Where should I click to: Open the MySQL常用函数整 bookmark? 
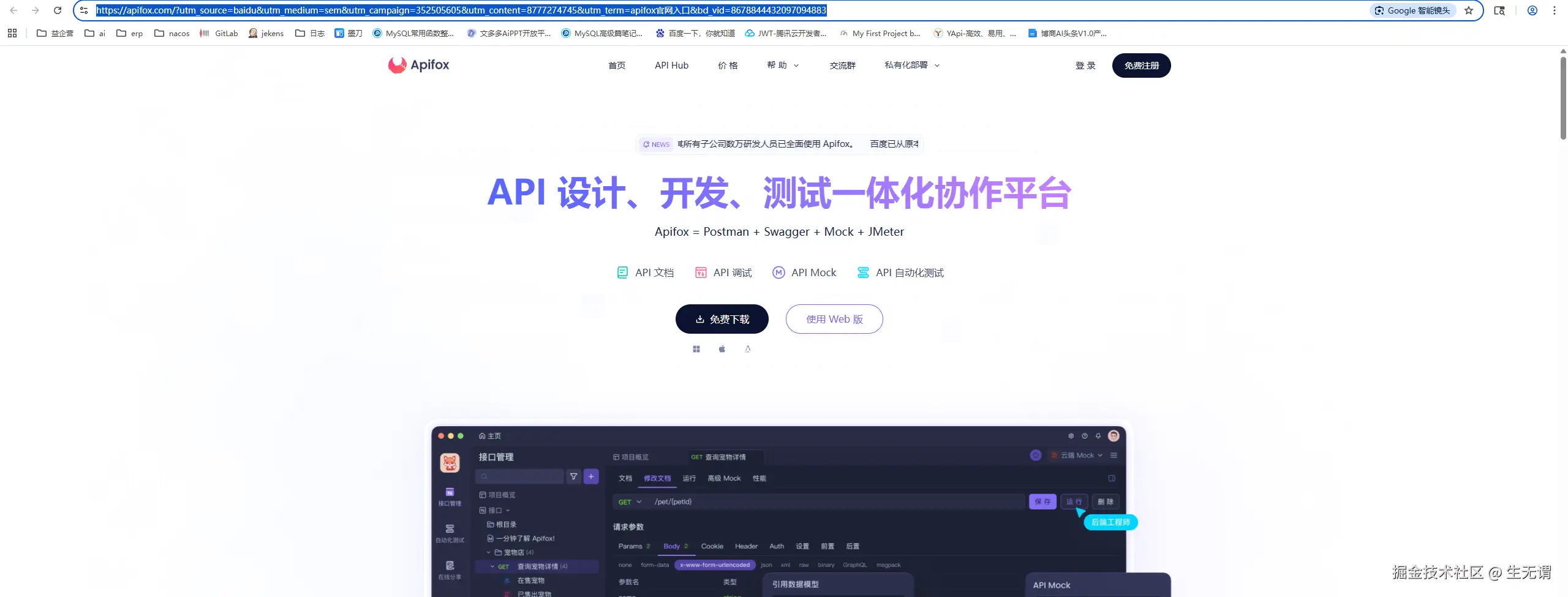point(413,33)
